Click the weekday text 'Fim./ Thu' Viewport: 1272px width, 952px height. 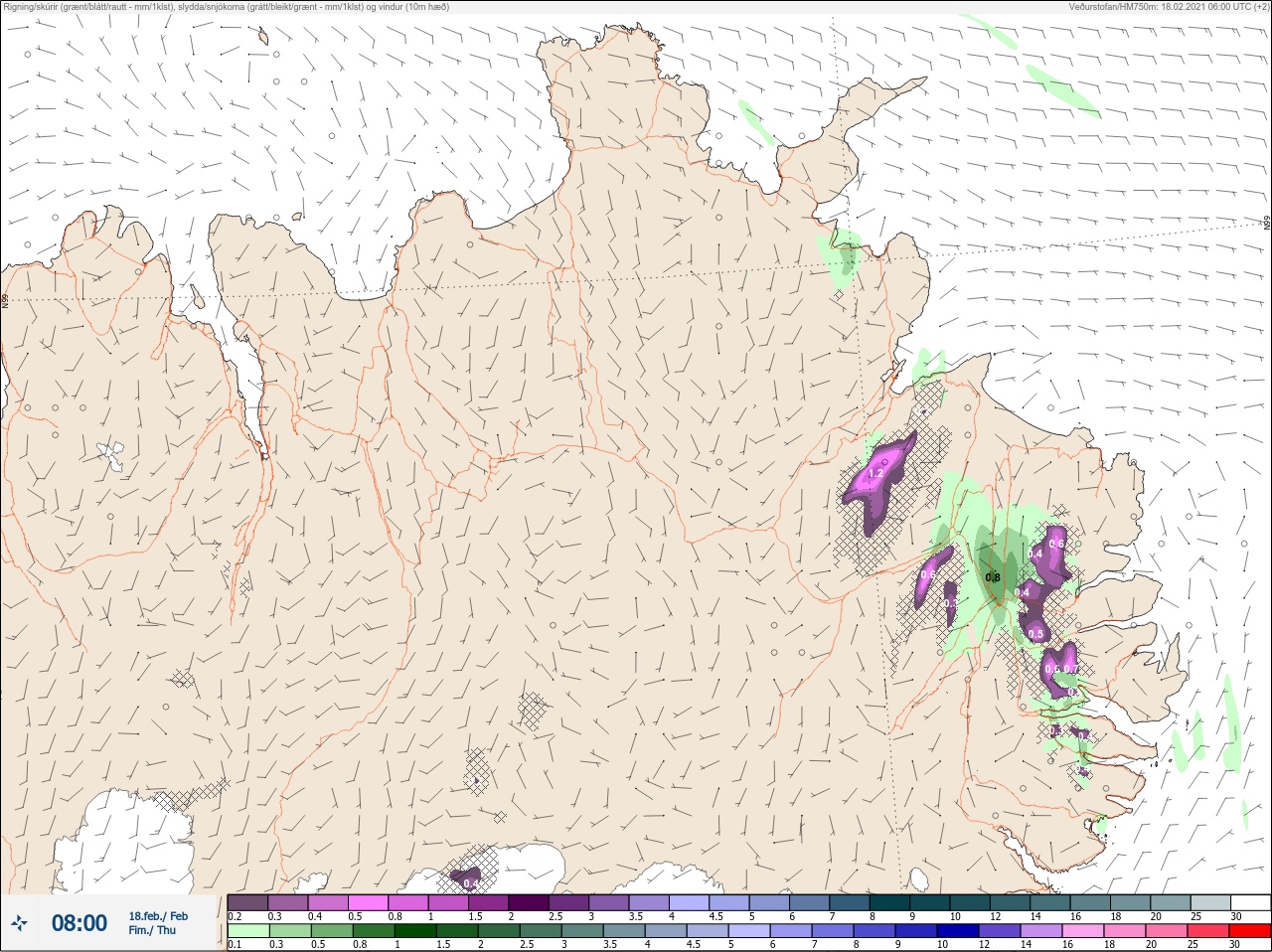152,930
